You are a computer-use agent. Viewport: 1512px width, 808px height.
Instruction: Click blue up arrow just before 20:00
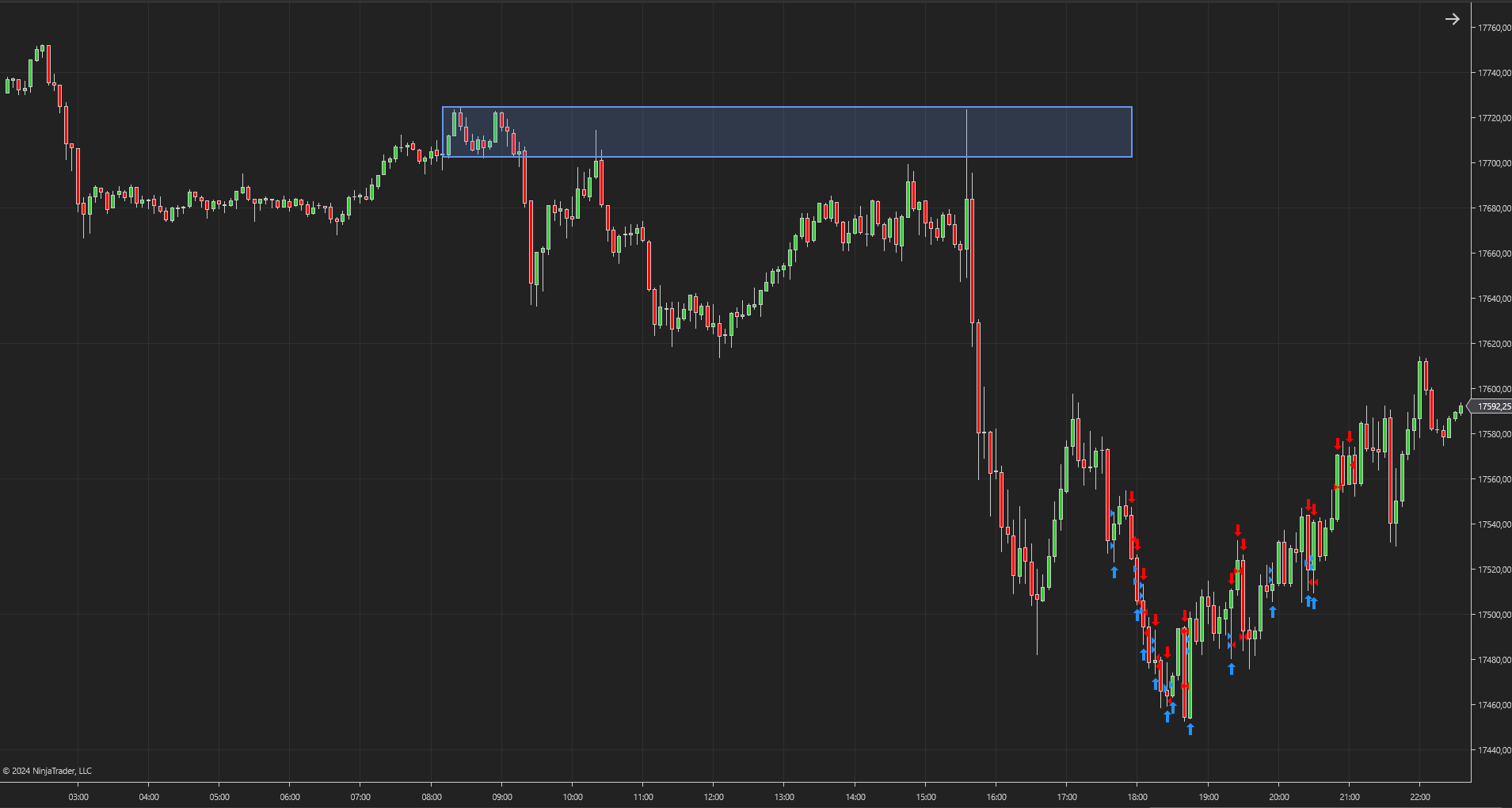point(1273,612)
